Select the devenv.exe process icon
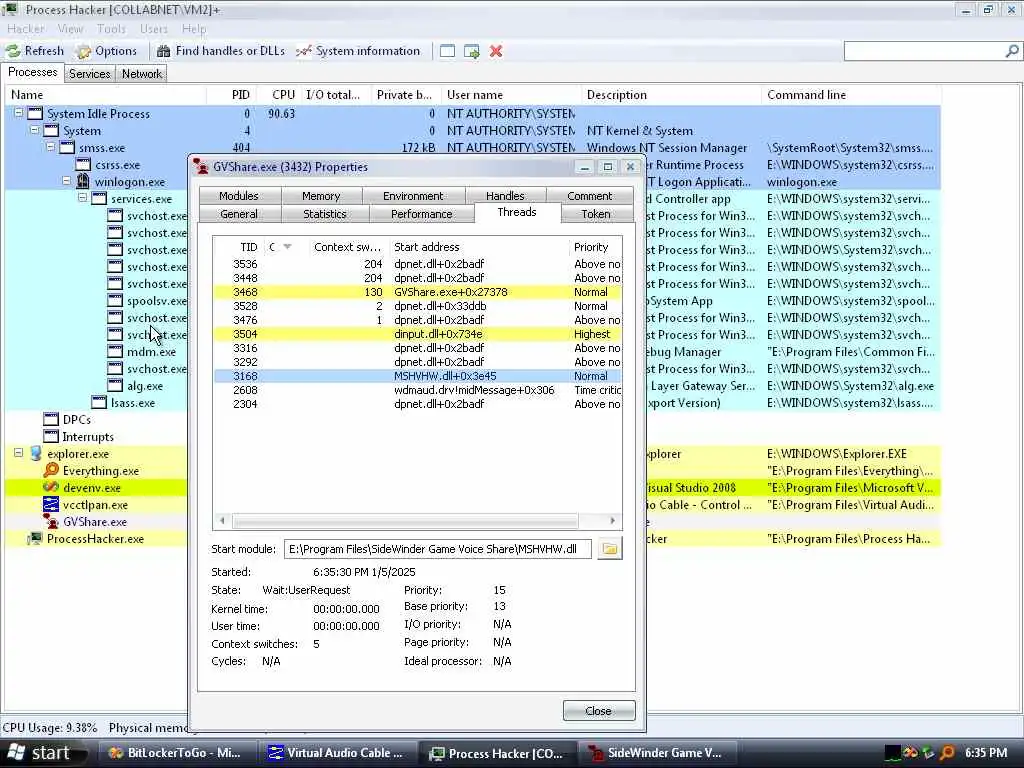1024x768 pixels. [51, 487]
